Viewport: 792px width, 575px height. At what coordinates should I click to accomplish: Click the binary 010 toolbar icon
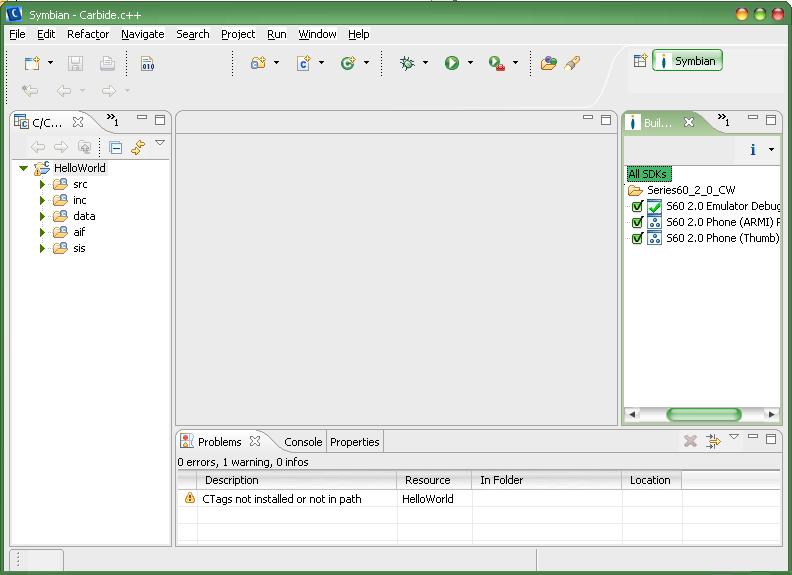click(147, 64)
